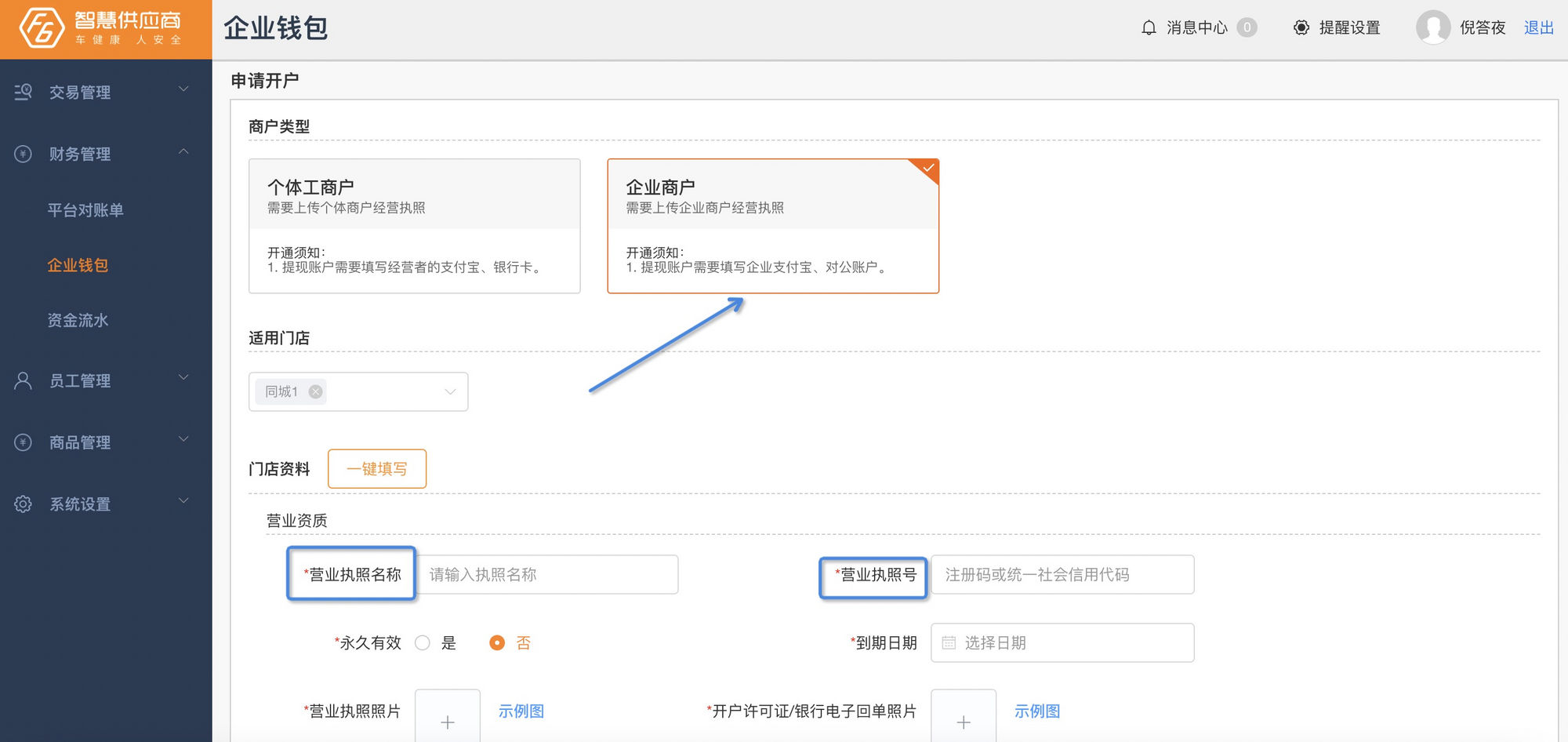This screenshot has width=1568, height=742.
Task: Collapse the 财务管理 menu chevron
Action: tap(183, 151)
